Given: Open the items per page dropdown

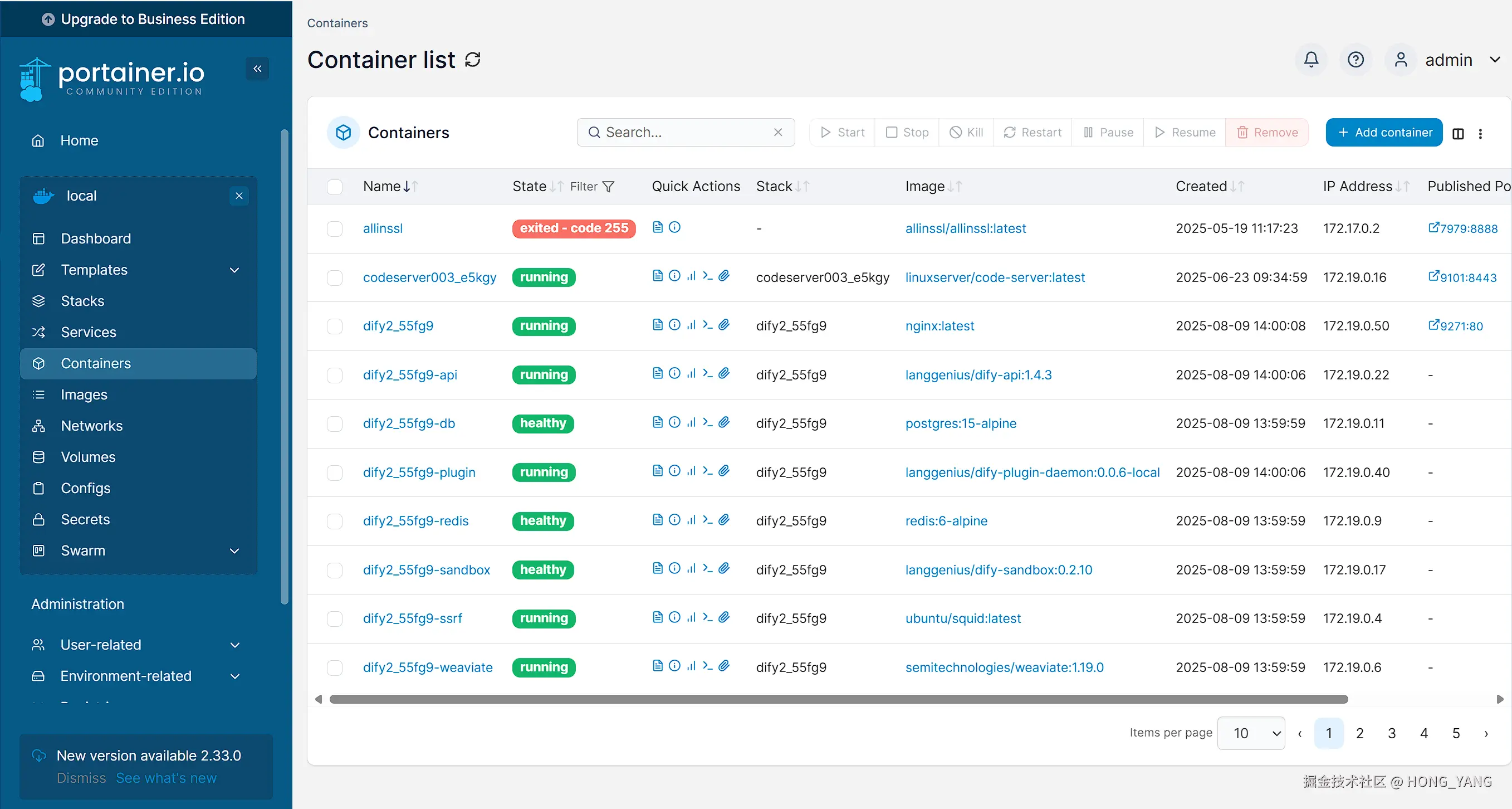Looking at the screenshot, I should click(x=1251, y=733).
